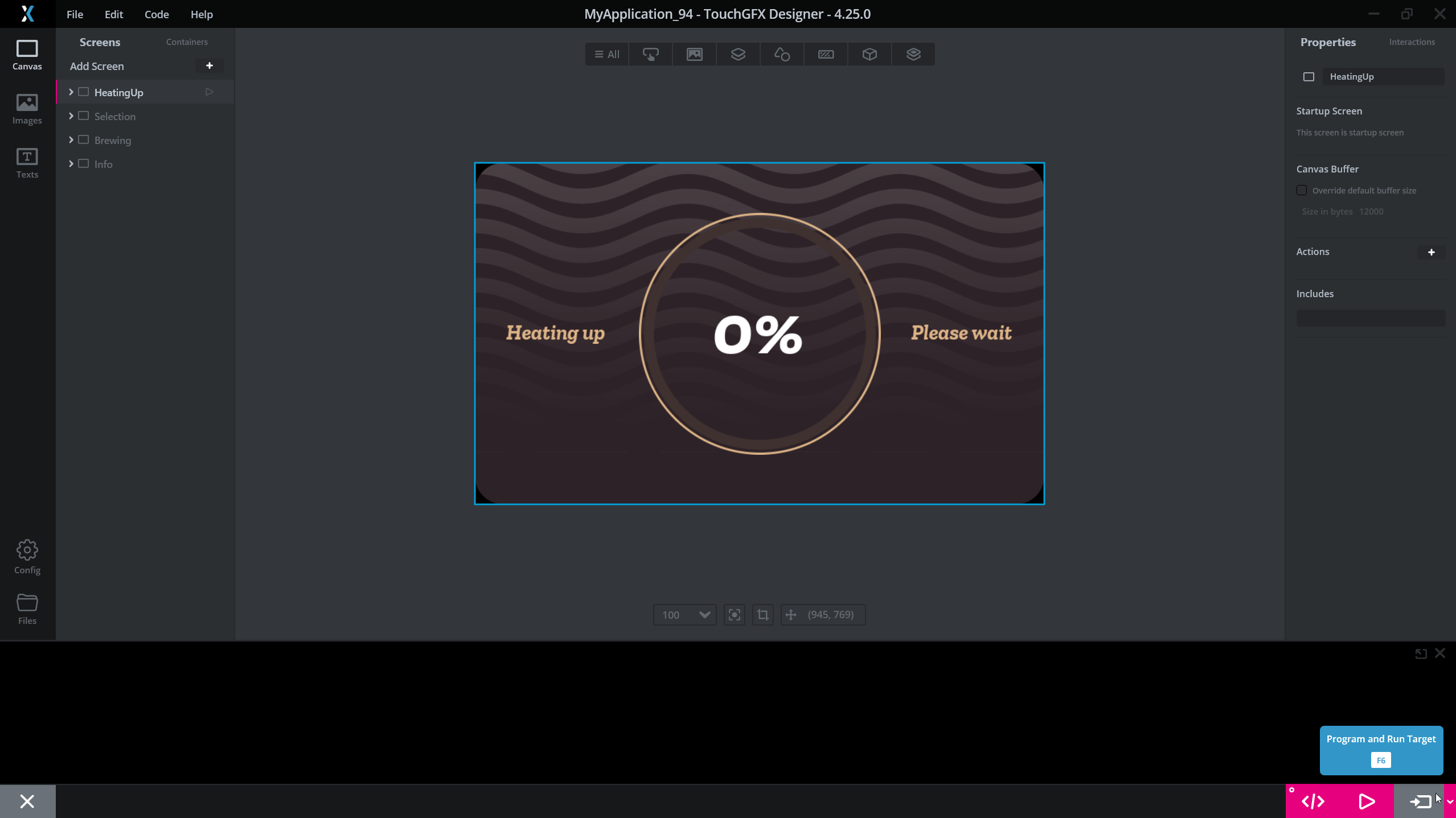Switch to the Interactions tab
1456x818 pixels.
1412,42
